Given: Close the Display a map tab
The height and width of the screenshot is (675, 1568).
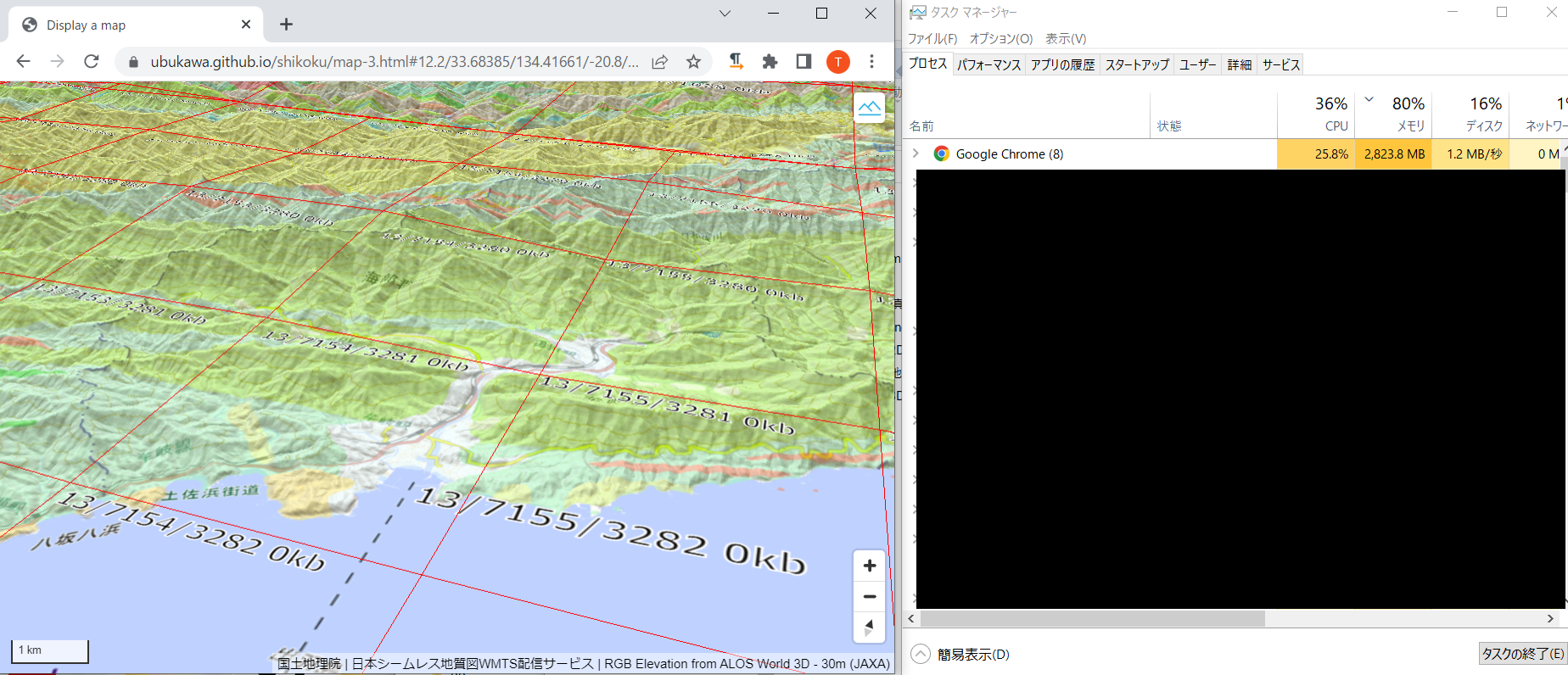Looking at the screenshot, I should pyautogui.click(x=246, y=25).
